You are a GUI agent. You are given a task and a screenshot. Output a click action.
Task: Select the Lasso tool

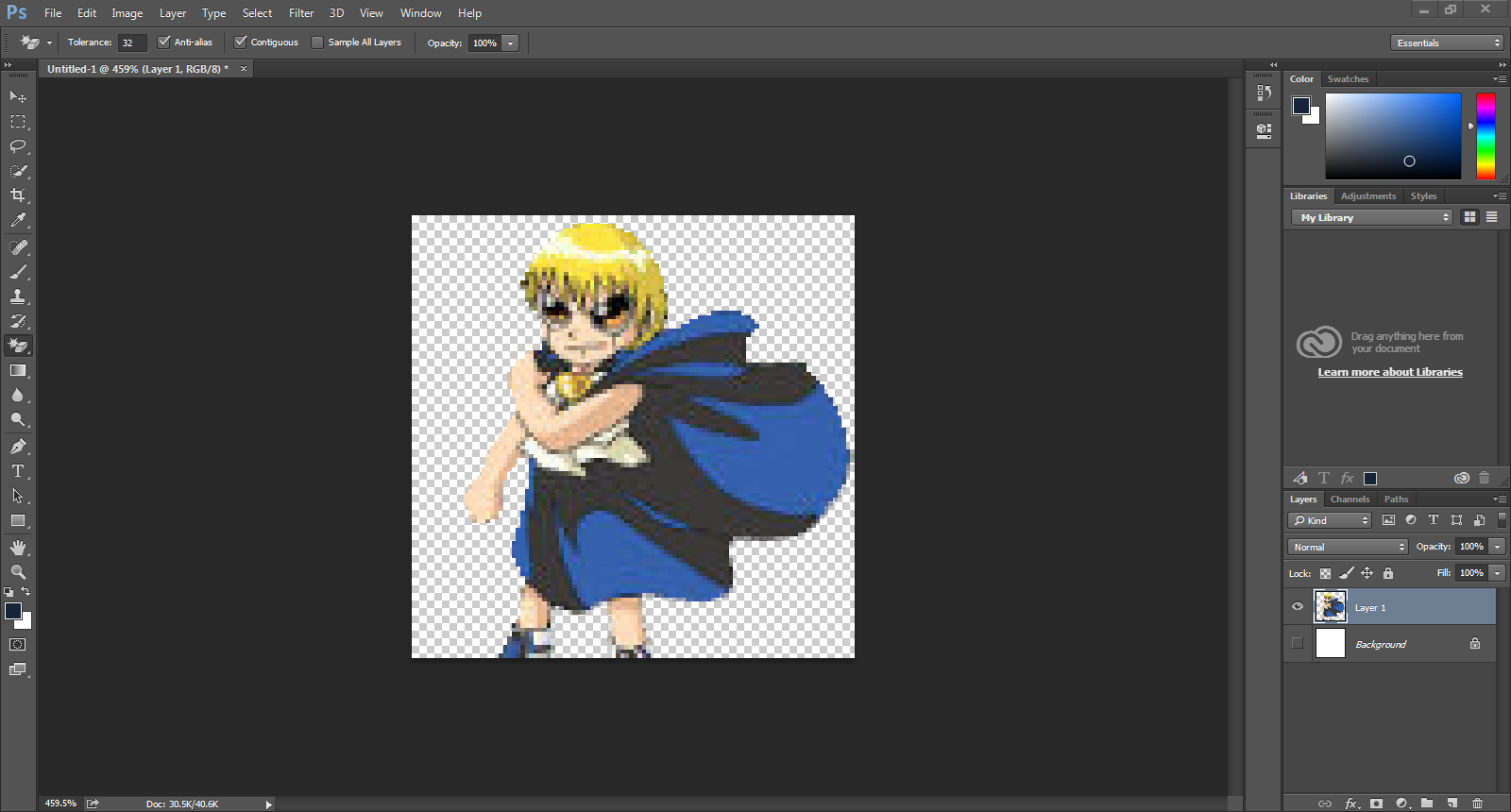click(x=18, y=146)
